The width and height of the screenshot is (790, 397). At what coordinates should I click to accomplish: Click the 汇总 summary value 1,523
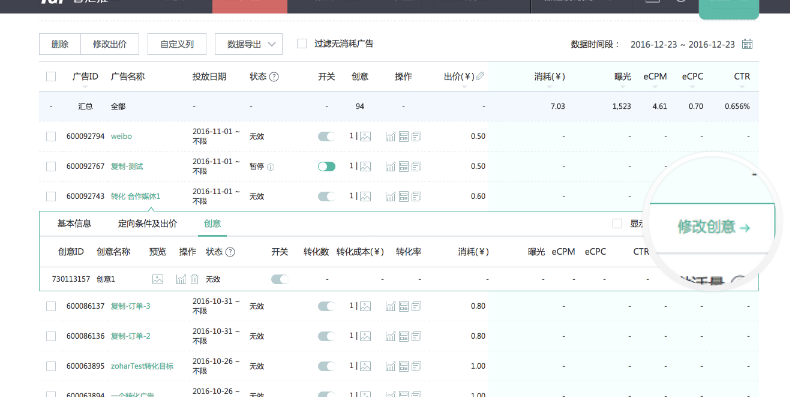coord(622,106)
